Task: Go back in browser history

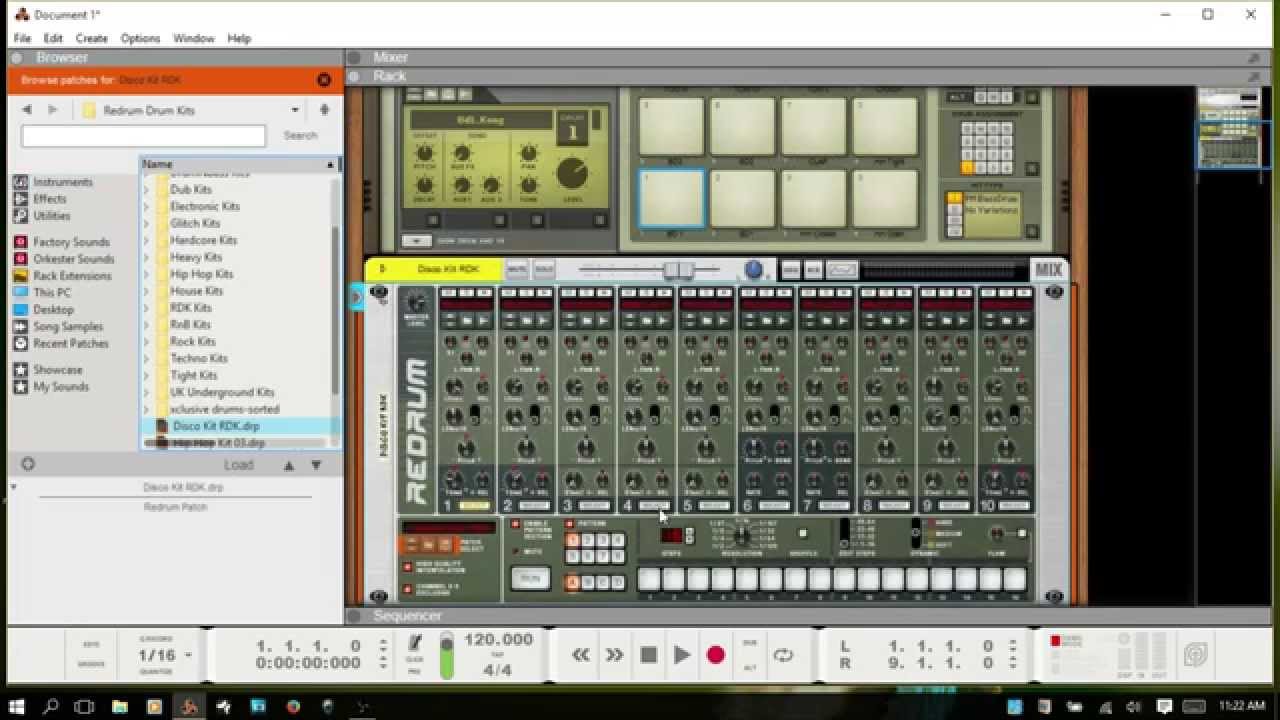Action: (27, 110)
